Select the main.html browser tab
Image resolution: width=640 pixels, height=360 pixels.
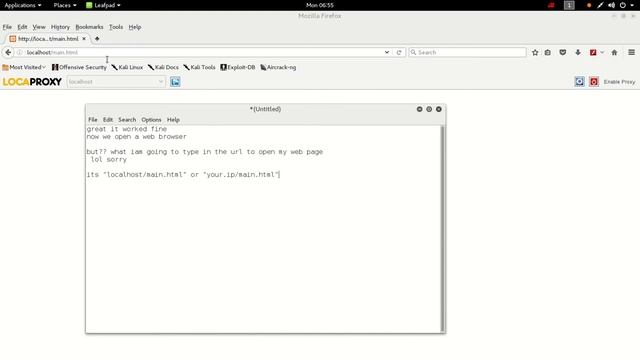48,39
